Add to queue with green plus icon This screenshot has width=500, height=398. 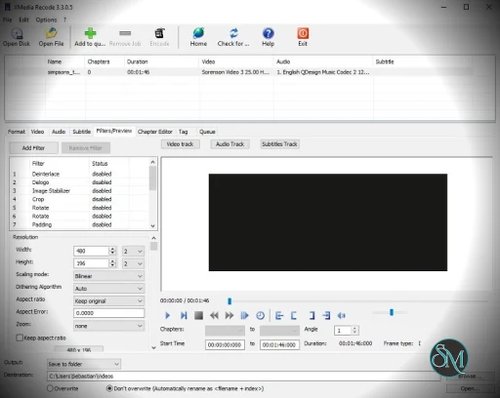pos(90,37)
